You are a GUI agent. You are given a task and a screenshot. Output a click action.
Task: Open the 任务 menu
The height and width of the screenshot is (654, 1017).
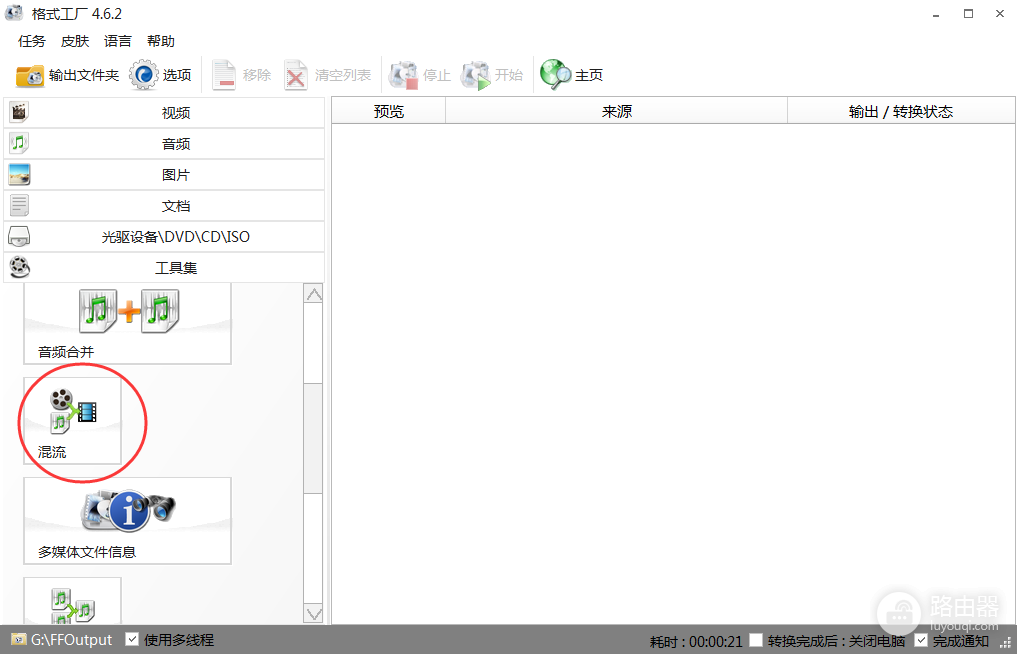(x=32, y=42)
